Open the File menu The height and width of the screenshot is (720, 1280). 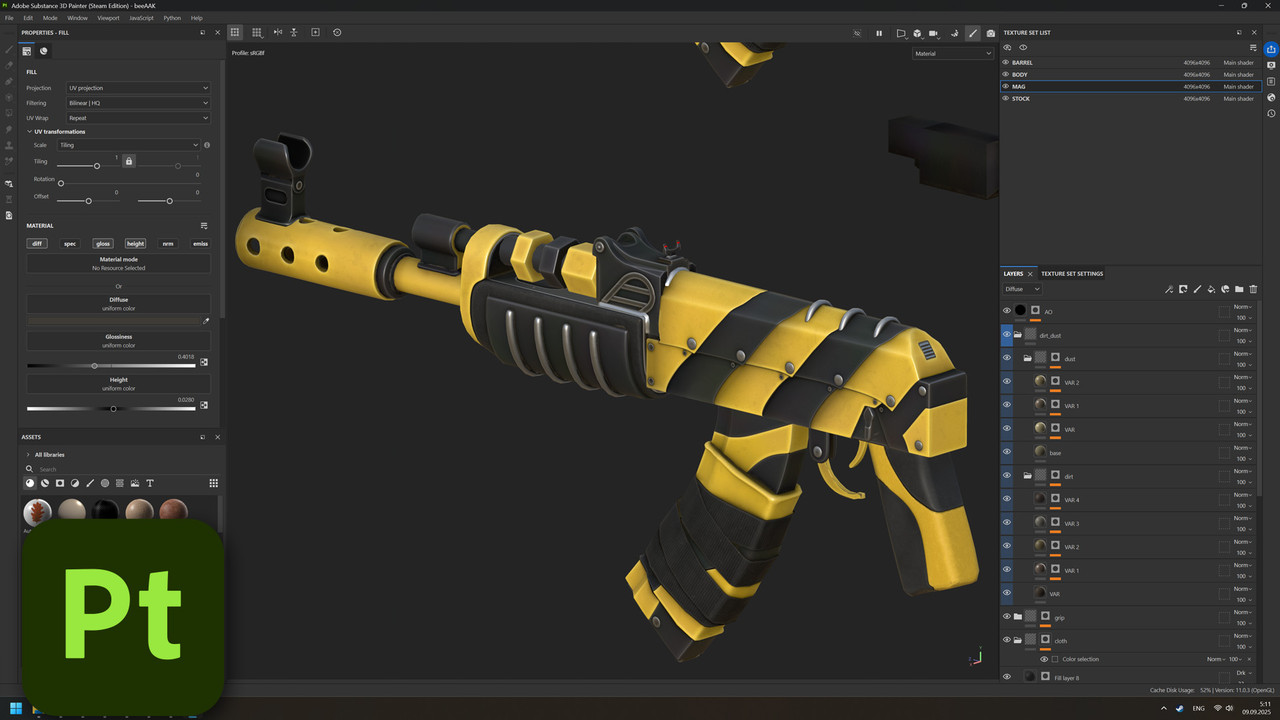coord(9,18)
